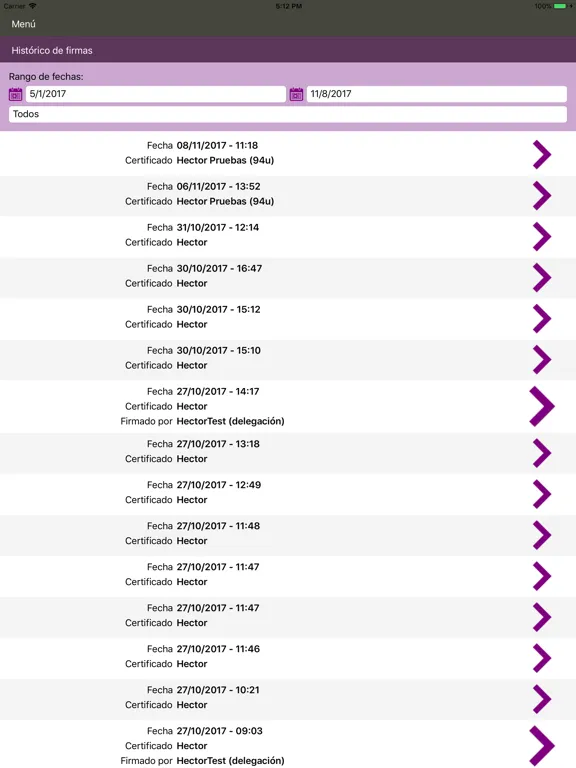The image size is (576, 768).
Task: Click the Rango de fechas label
Action: coord(46,77)
